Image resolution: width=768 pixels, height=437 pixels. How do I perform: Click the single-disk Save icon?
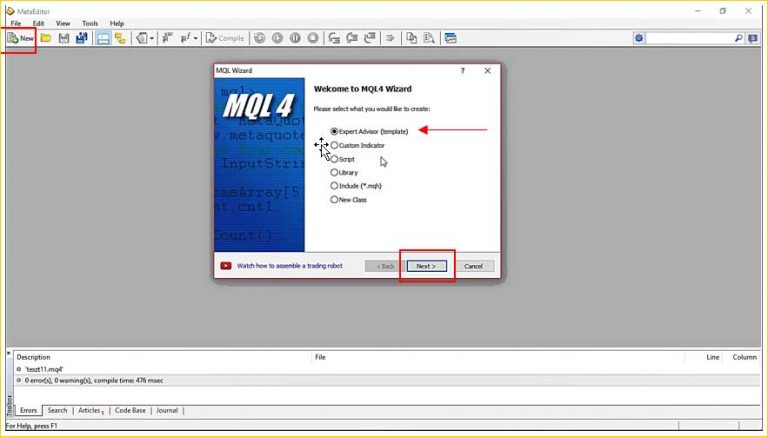point(64,38)
